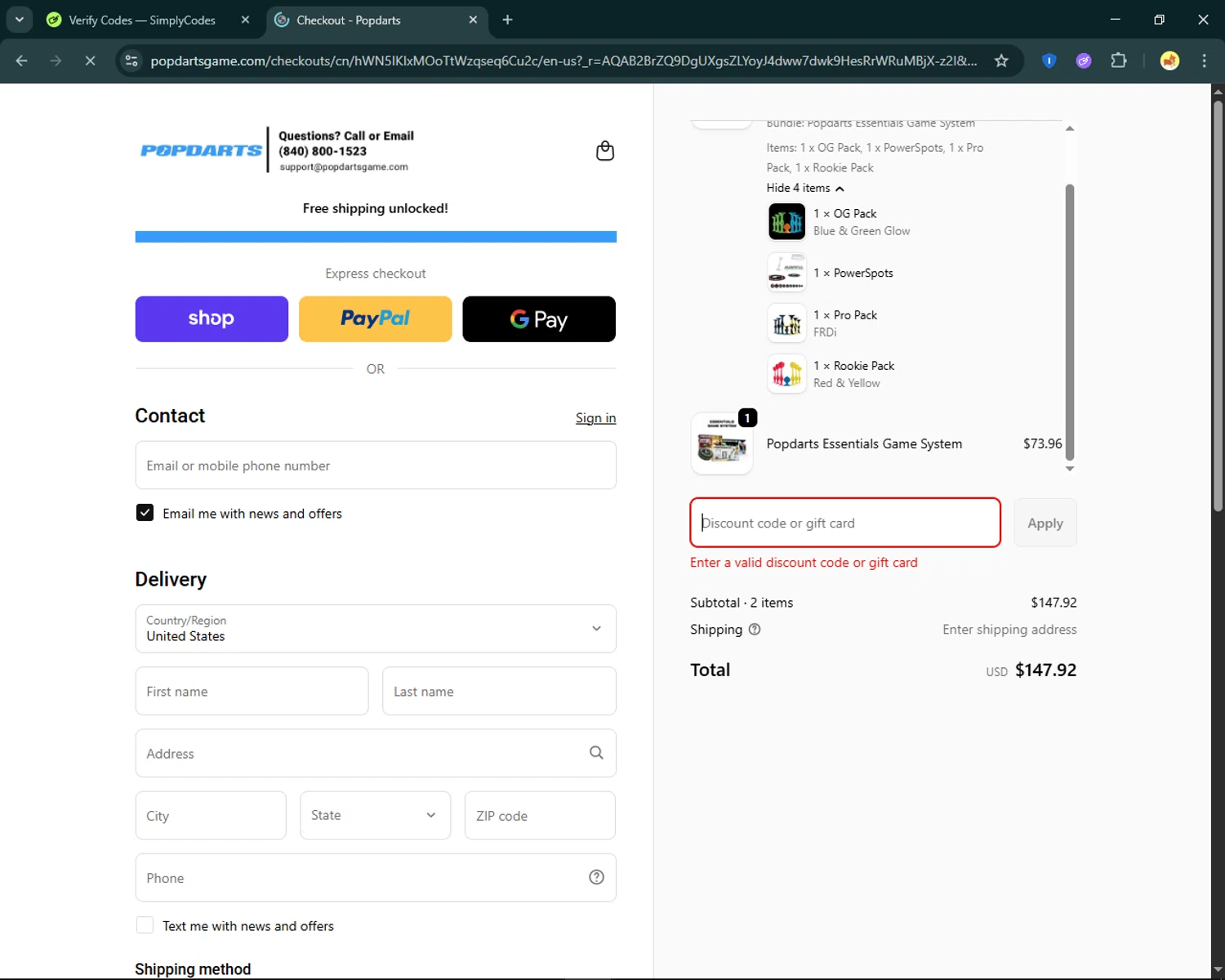Click the order summary scrollbar thumb
This screenshot has width=1225, height=980.
click(x=1070, y=322)
